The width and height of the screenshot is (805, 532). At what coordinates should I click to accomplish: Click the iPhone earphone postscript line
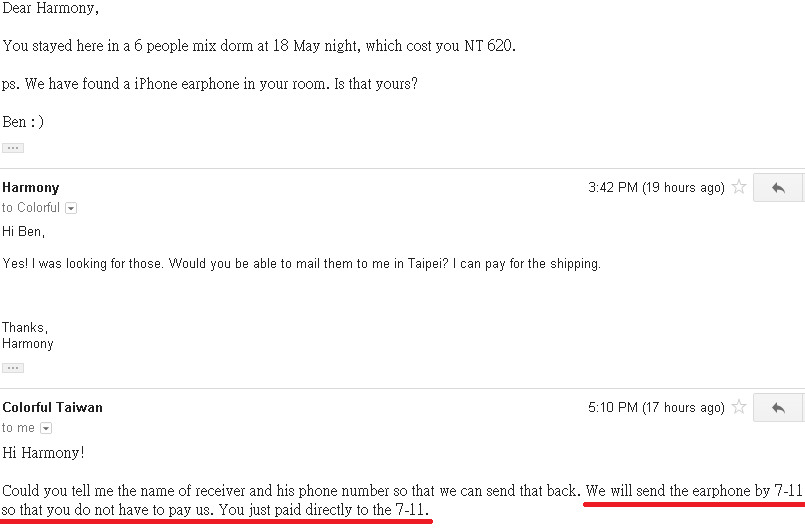210,84
